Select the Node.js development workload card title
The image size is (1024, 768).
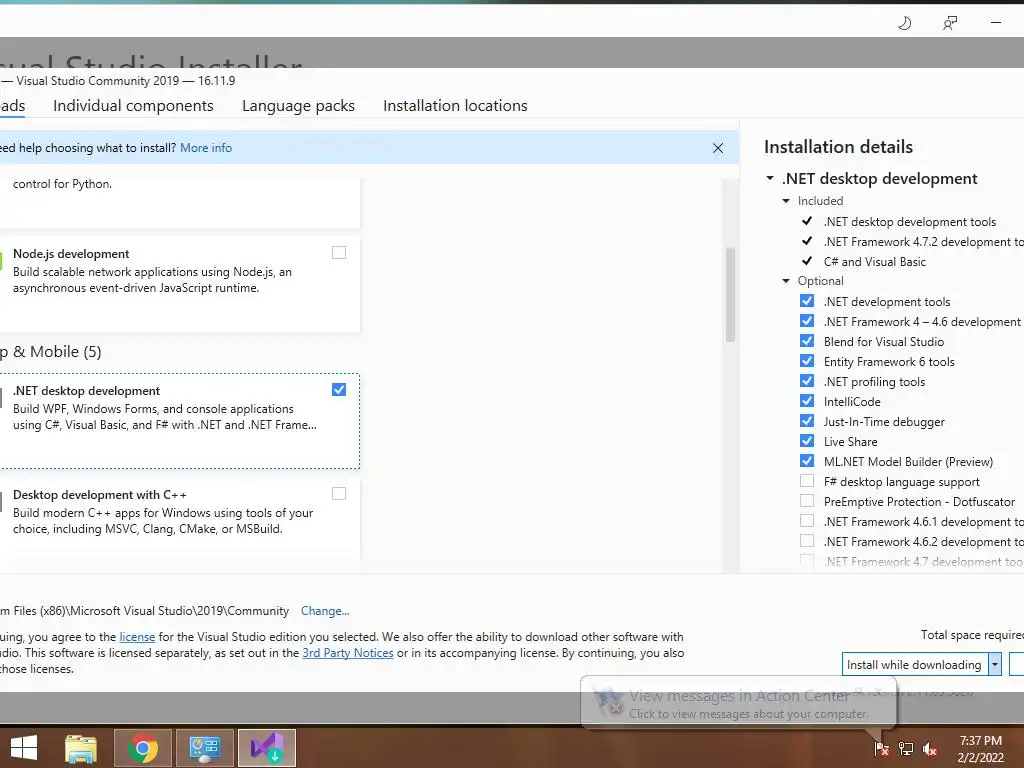pos(71,254)
